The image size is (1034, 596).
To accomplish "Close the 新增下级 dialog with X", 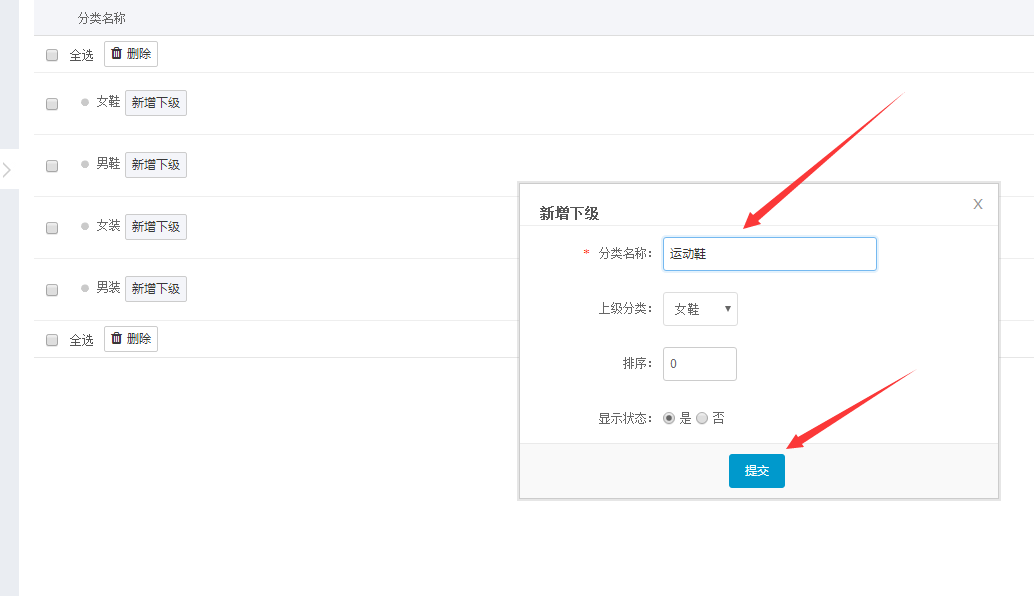I will pyautogui.click(x=978, y=204).
